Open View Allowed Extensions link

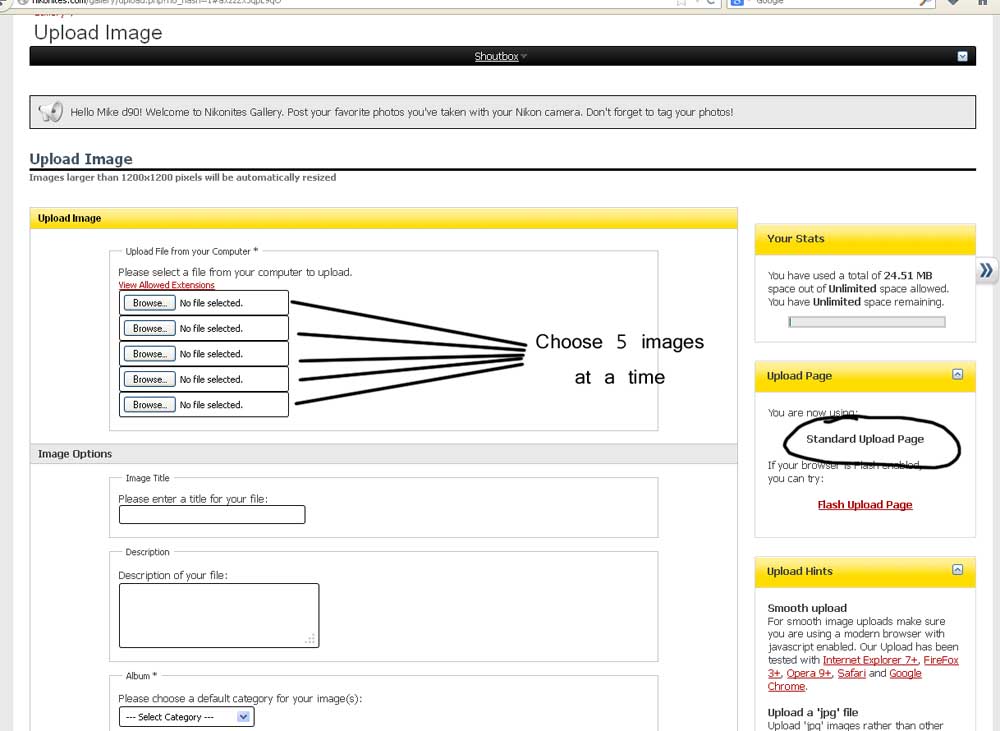(x=166, y=286)
